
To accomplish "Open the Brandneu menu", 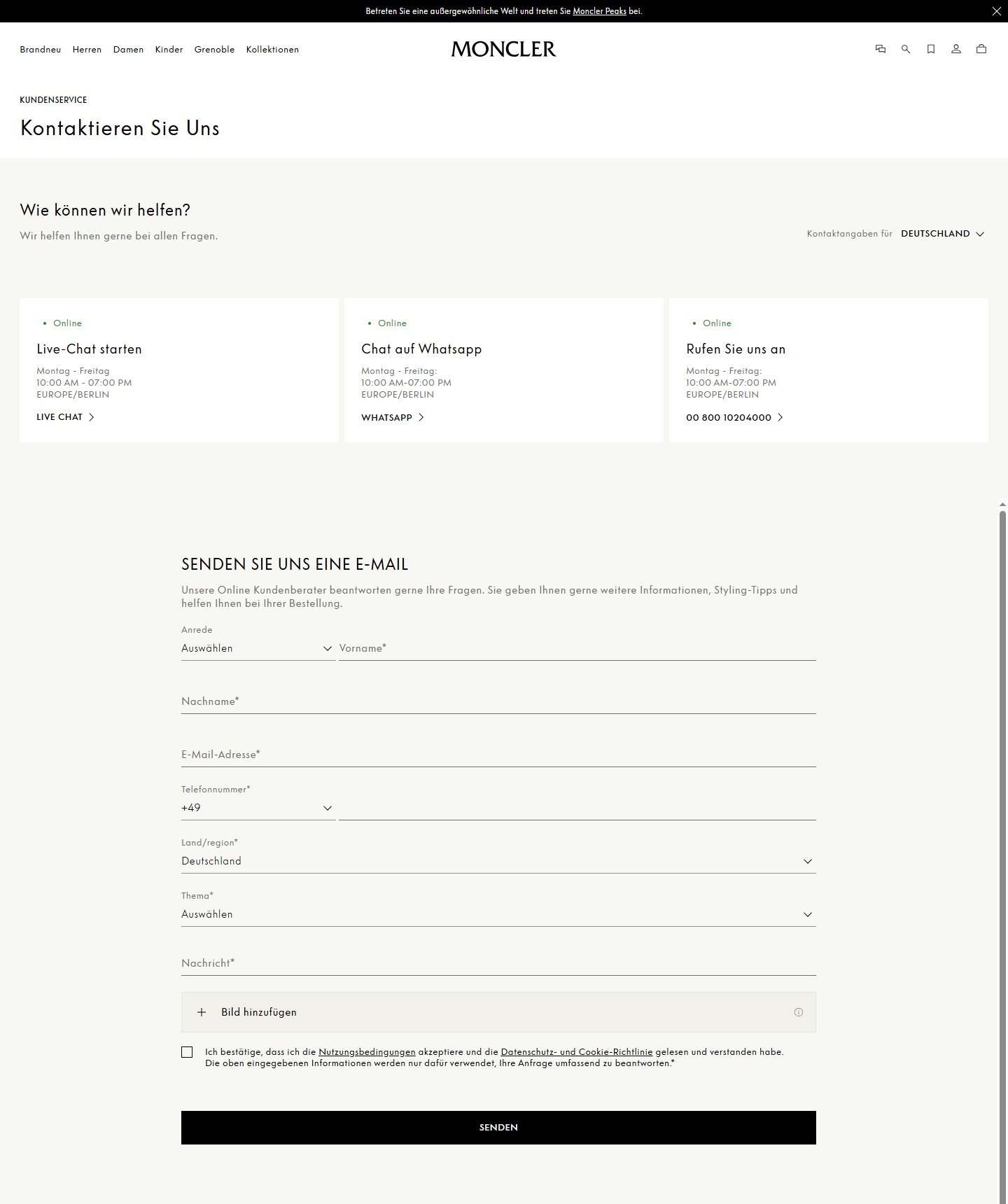I will tap(41, 50).
